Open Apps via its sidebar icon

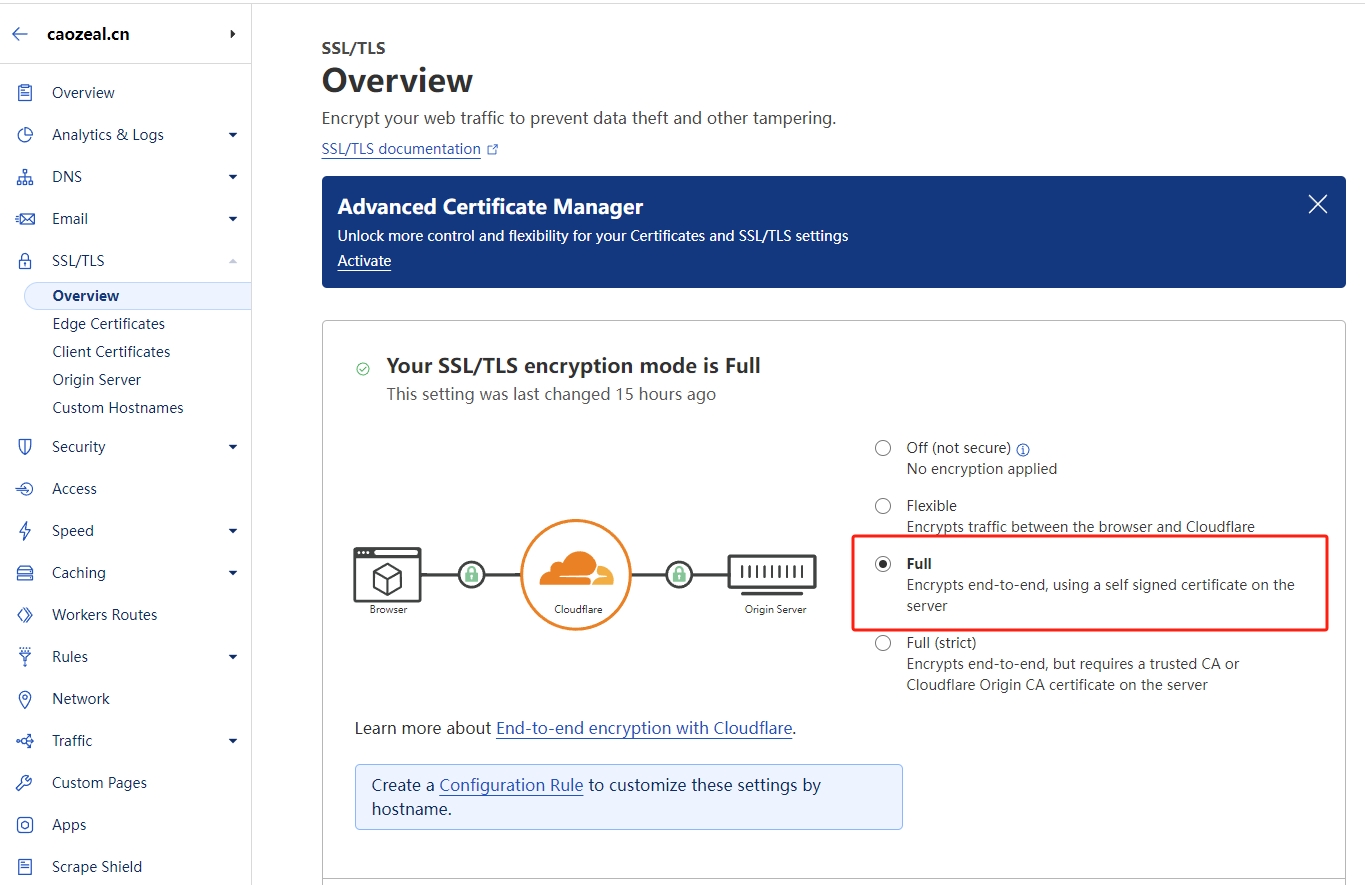(x=27, y=824)
